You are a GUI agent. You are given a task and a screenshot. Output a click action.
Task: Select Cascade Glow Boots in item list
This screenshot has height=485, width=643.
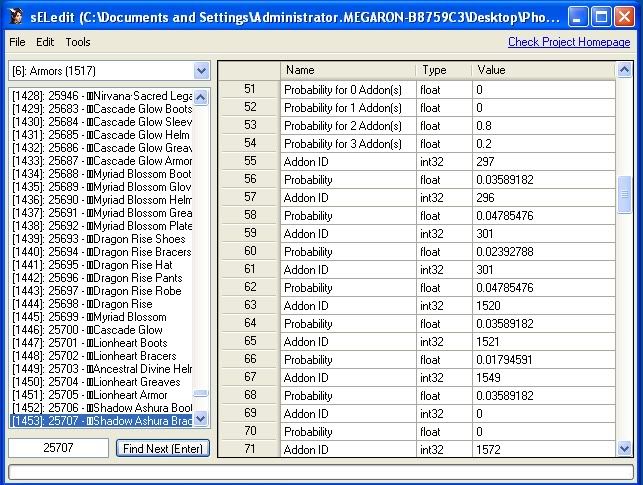102,109
